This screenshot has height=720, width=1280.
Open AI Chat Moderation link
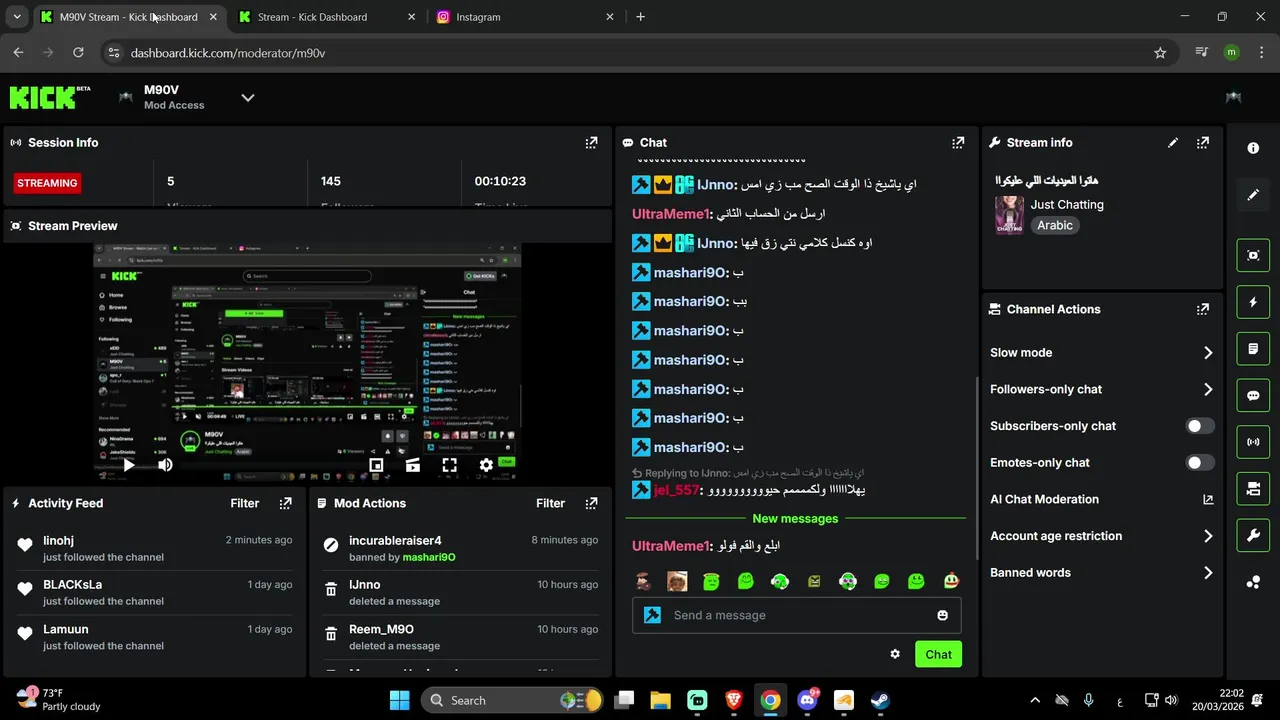1101,500
